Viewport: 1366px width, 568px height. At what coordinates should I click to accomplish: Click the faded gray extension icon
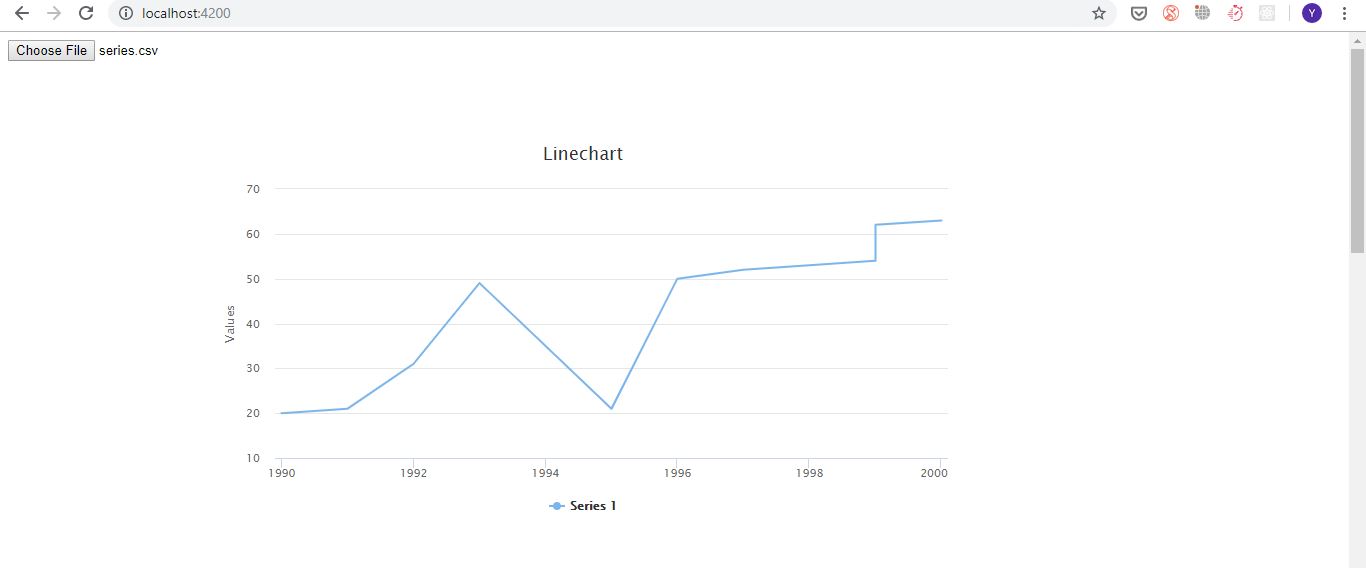tap(1267, 13)
